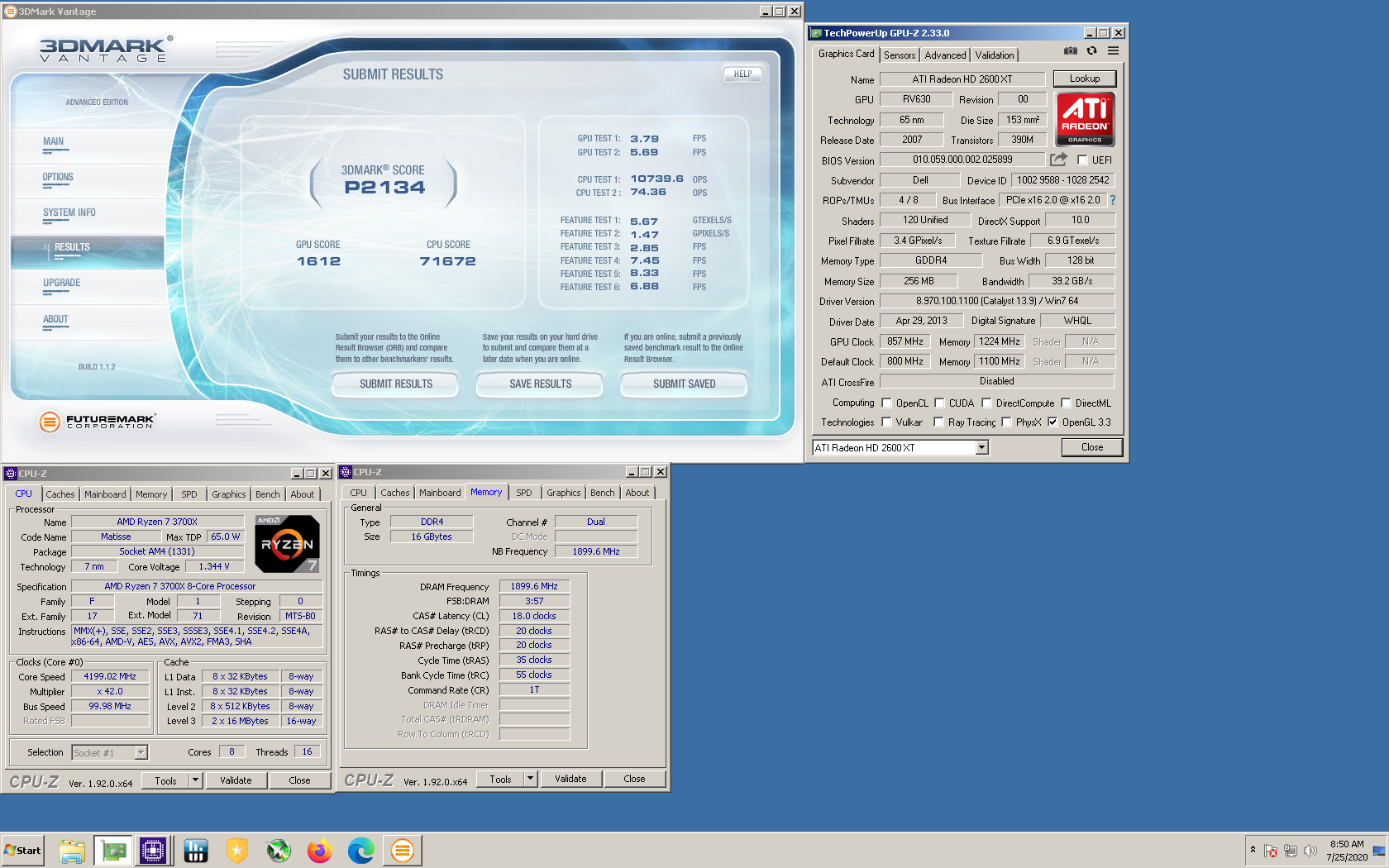Image resolution: width=1389 pixels, height=868 pixels.
Task: Click the 3DMark Vantage logo
Action: (x=106, y=50)
